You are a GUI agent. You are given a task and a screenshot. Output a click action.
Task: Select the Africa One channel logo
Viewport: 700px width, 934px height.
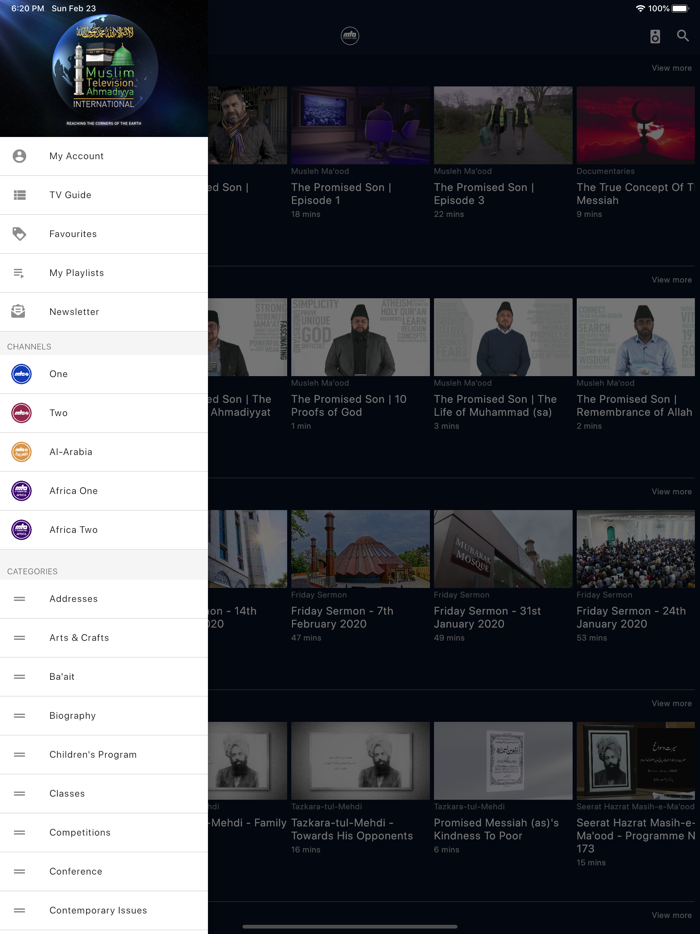[x=21, y=491]
